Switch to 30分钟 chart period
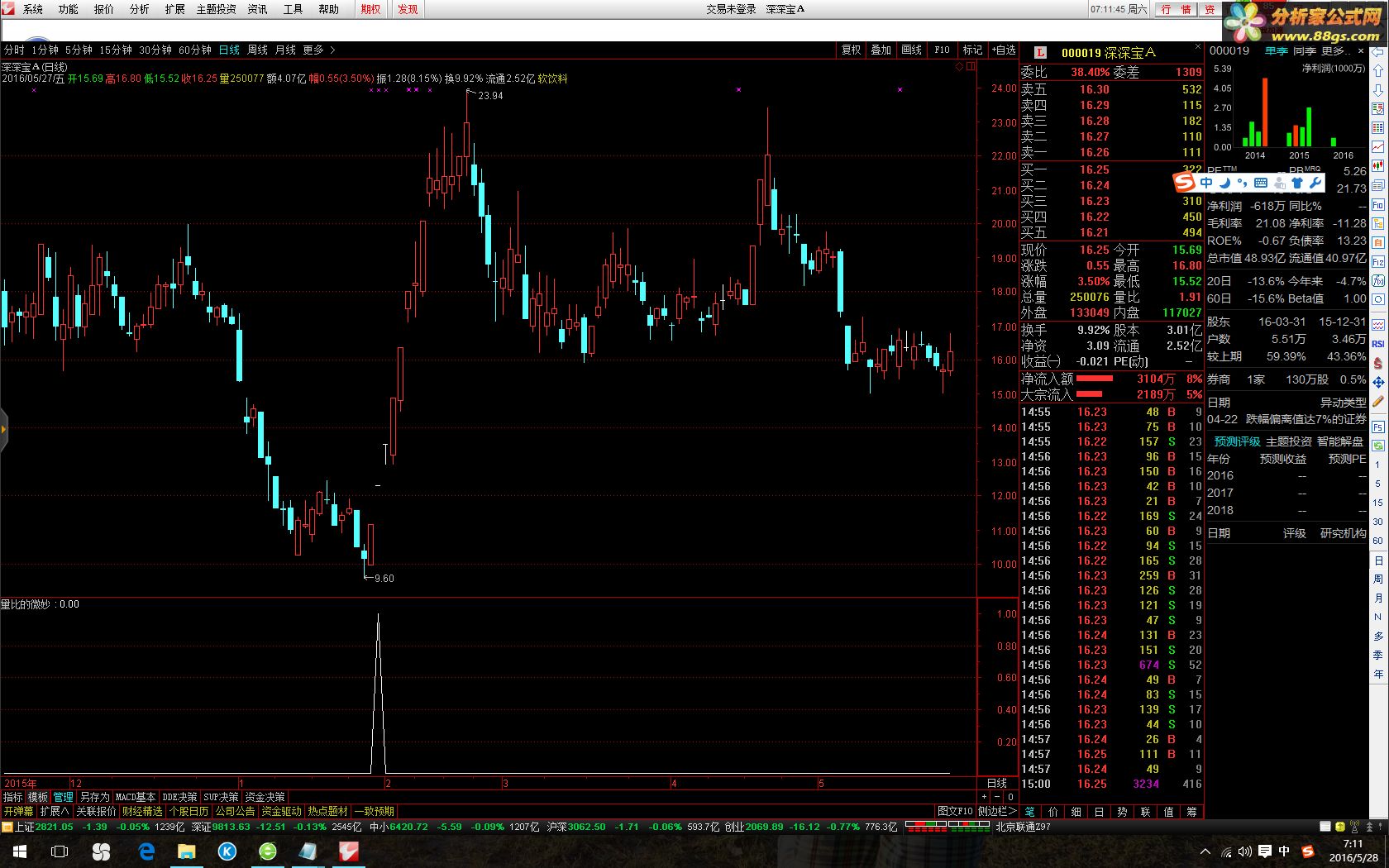 click(155, 50)
